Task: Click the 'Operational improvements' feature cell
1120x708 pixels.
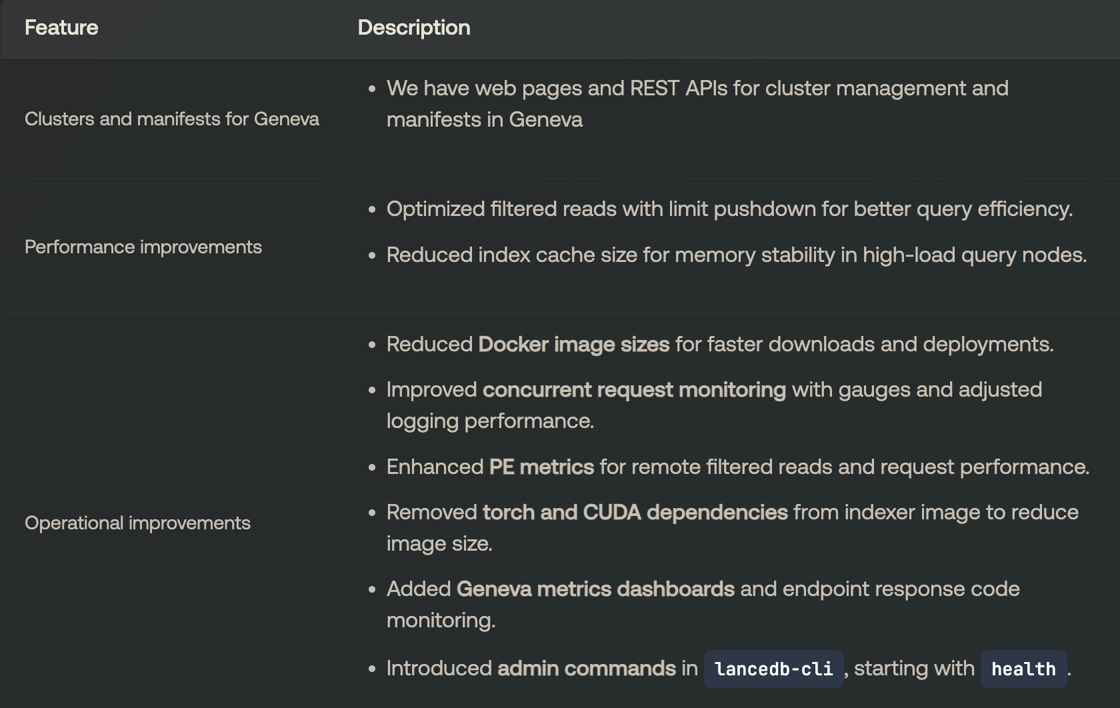Action: point(137,523)
